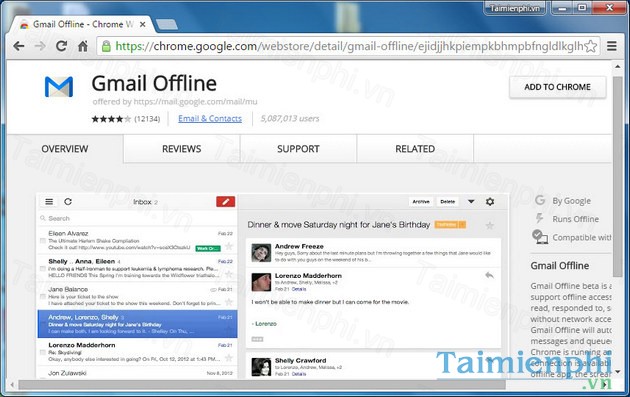Click the Archive button in the preview
Screen dimensions: 630x397
click(421, 202)
